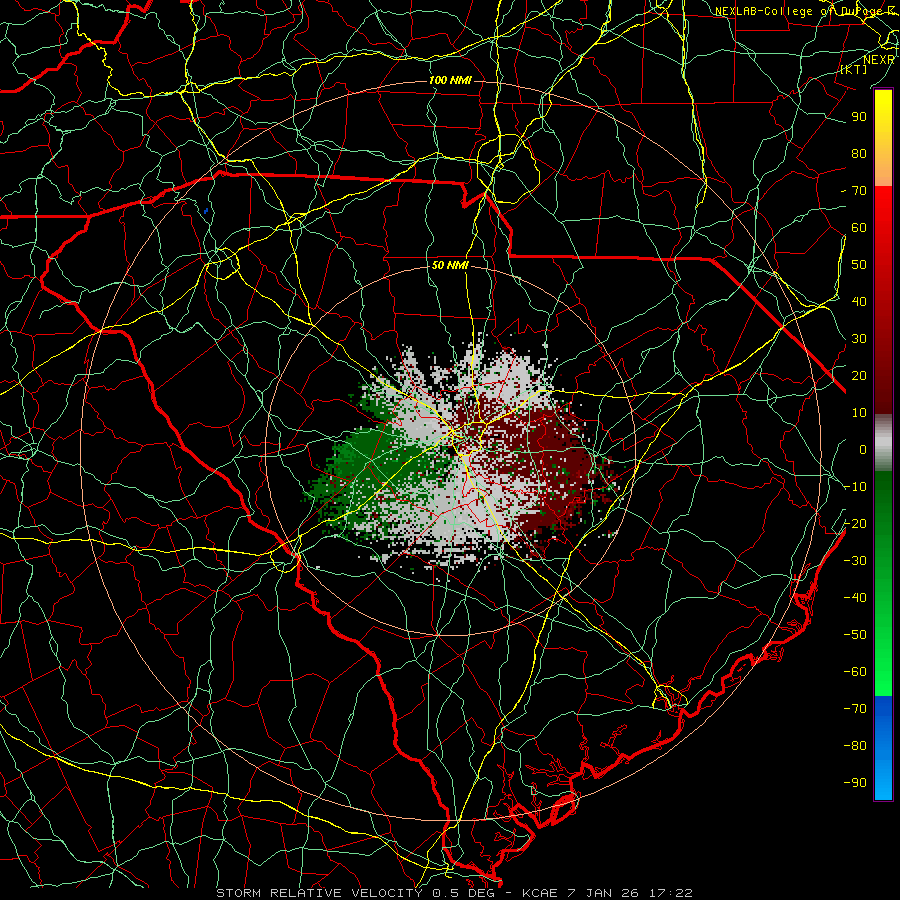Select the 50 value on velocity scale

tap(859, 265)
